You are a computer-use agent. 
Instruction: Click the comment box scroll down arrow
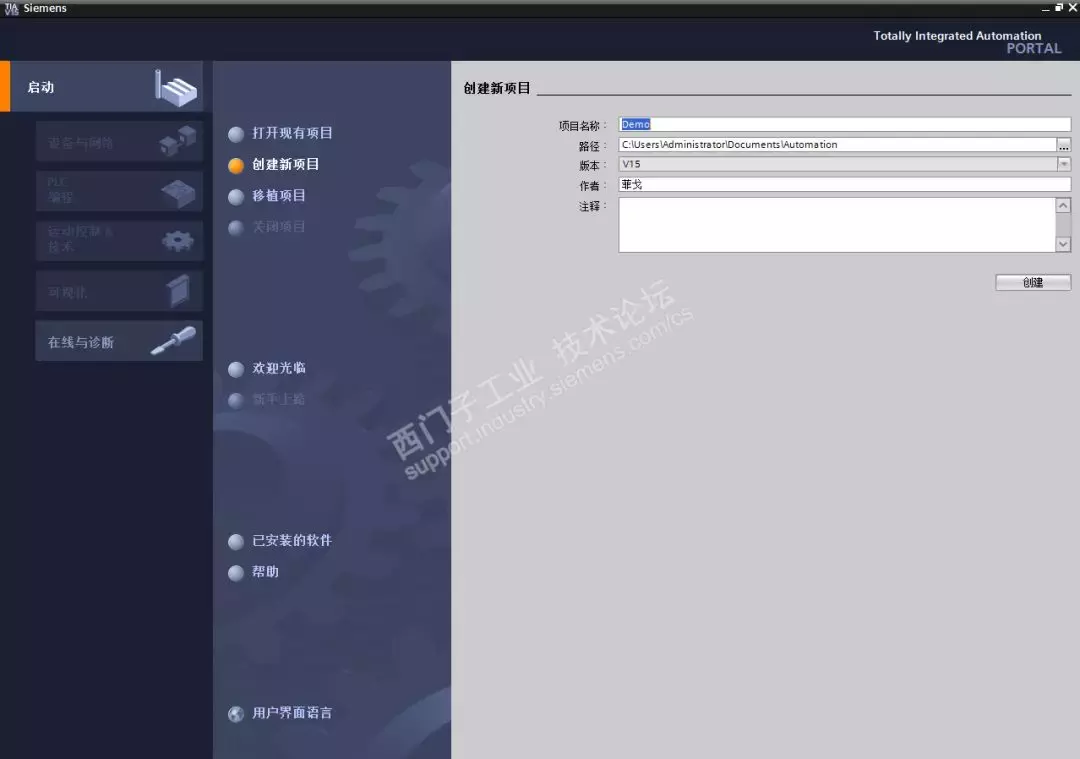1063,244
